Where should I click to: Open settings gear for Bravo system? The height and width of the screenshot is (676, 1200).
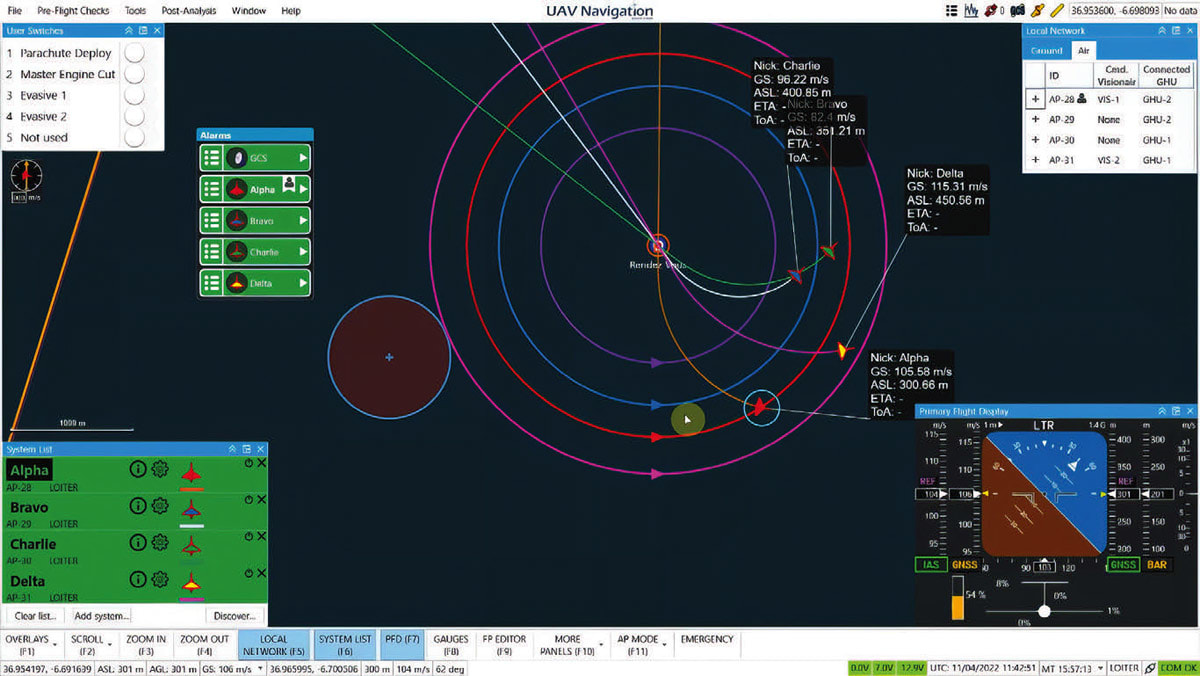click(160, 507)
